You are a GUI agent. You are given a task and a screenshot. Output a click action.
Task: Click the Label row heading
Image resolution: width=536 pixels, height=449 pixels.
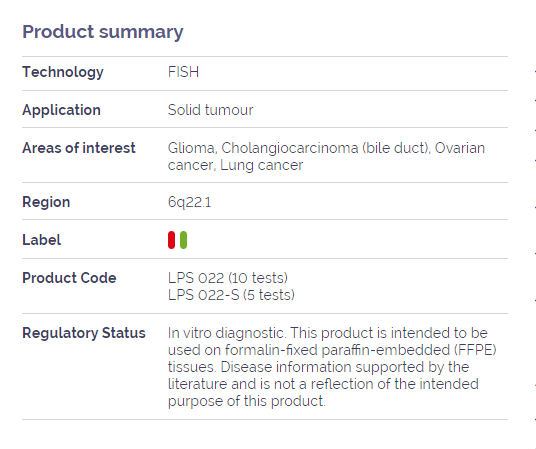(42, 240)
